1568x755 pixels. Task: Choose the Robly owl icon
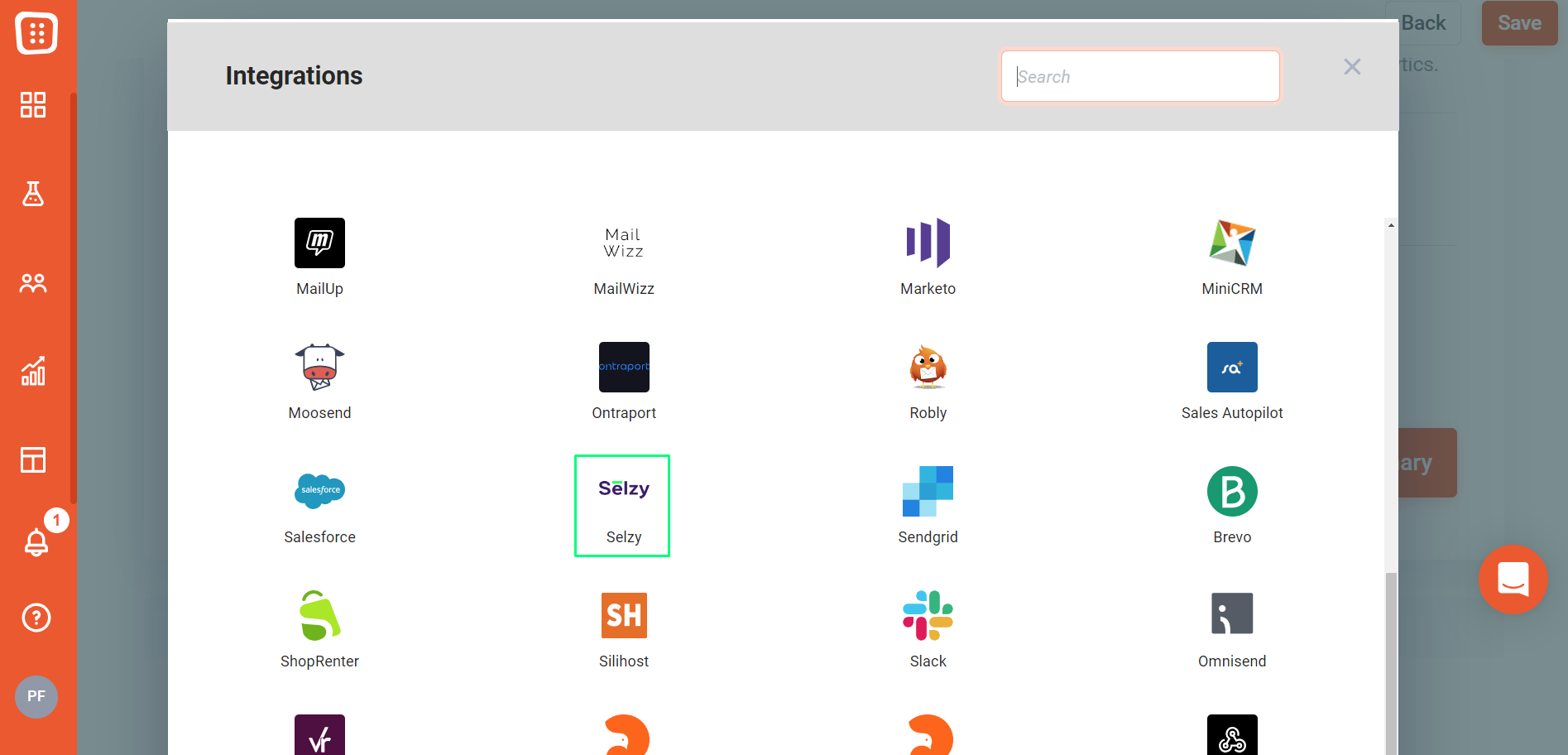click(x=928, y=367)
